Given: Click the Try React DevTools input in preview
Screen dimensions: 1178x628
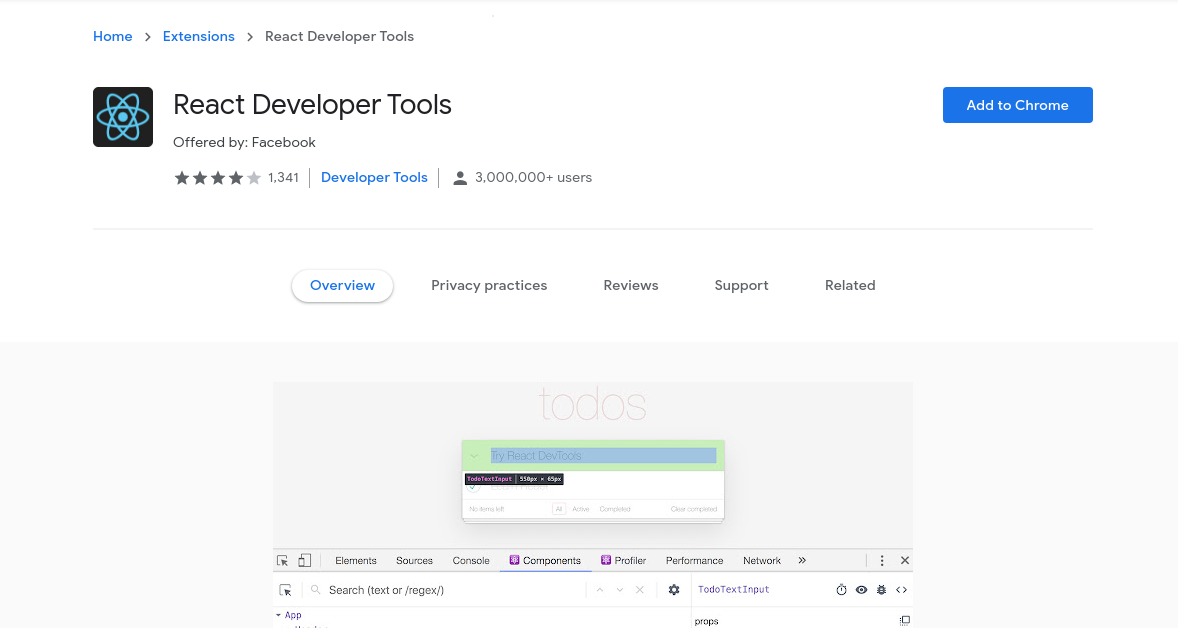Looking at the screenshot, I should click(603, 456).
